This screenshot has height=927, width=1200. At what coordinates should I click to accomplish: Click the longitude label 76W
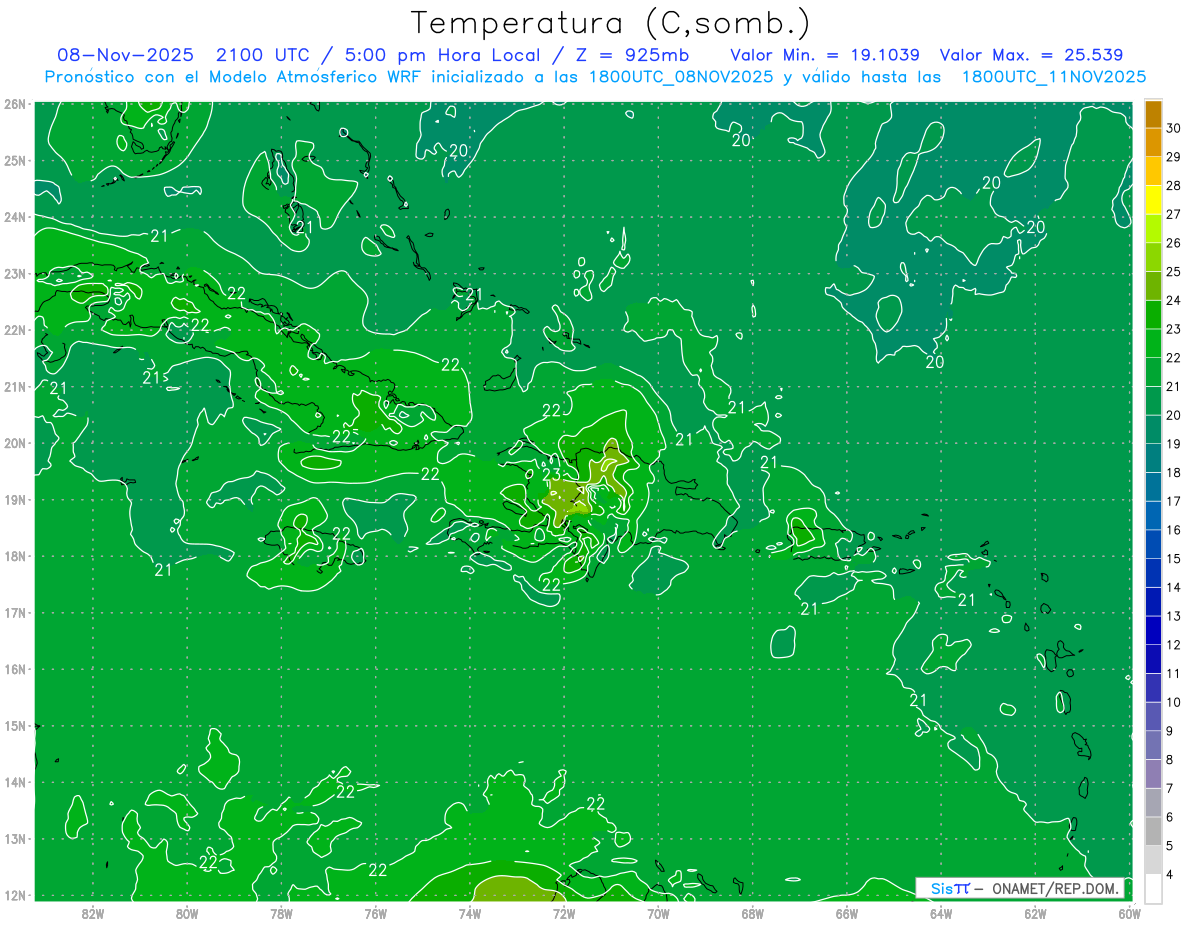[375, 912]
